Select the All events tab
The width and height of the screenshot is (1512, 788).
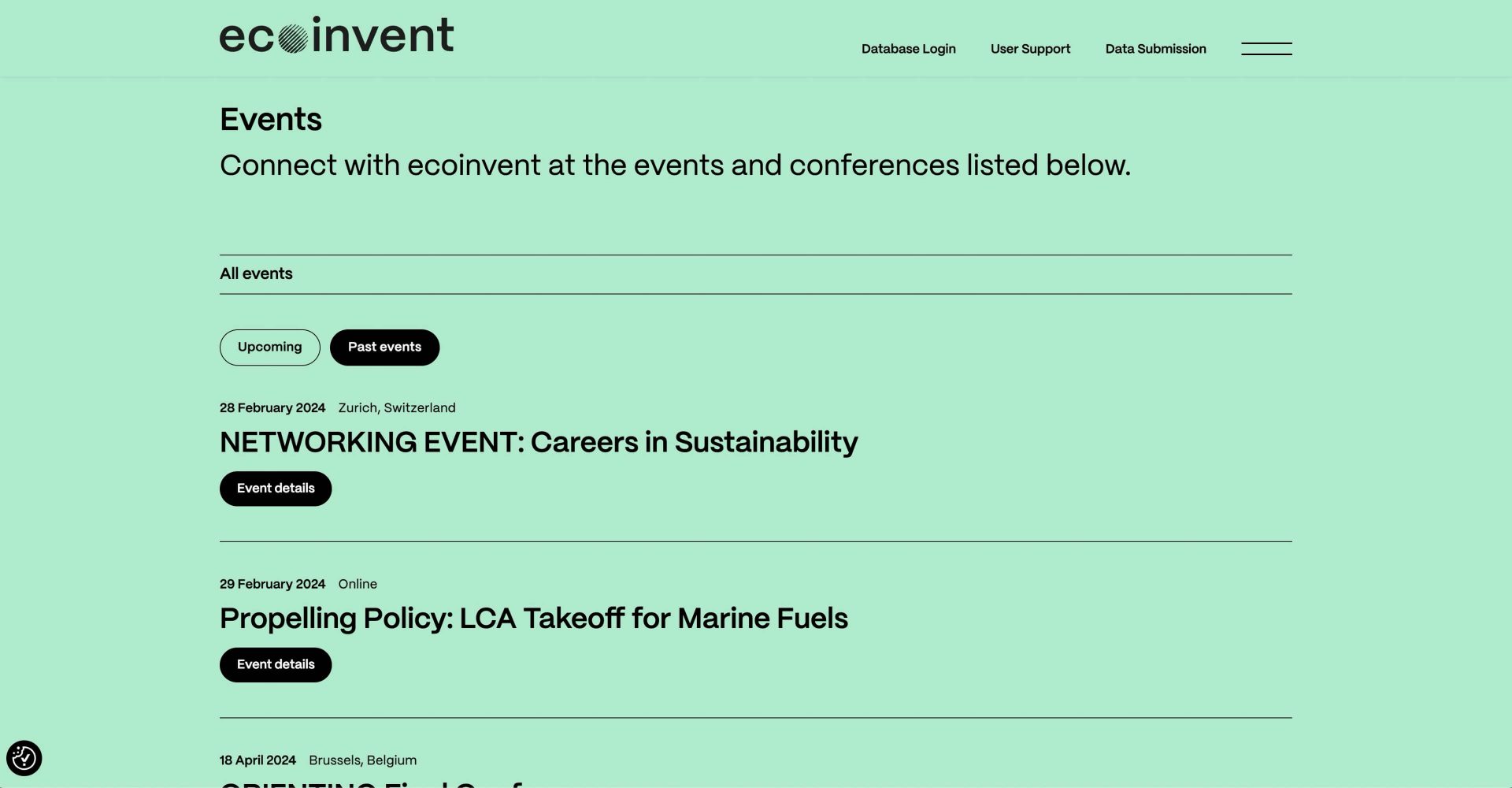click(x=256, y=273)
